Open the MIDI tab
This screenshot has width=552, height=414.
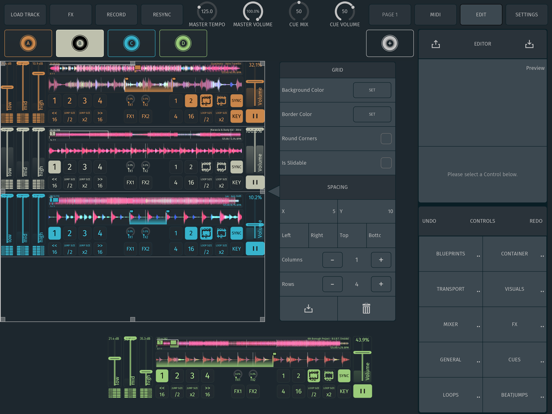pos(435,14)
